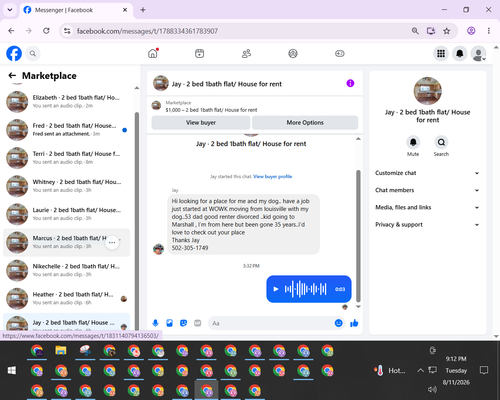Open emoji picker in message box
The image size is (500, 400).
coord(338,323)
